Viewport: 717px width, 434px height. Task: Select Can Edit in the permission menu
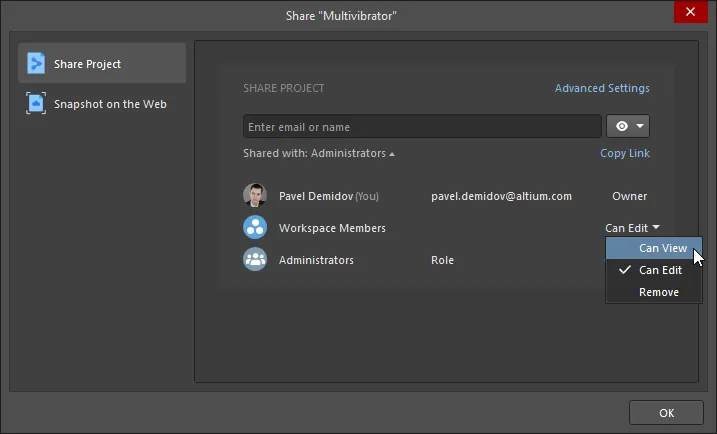(654, 270)
